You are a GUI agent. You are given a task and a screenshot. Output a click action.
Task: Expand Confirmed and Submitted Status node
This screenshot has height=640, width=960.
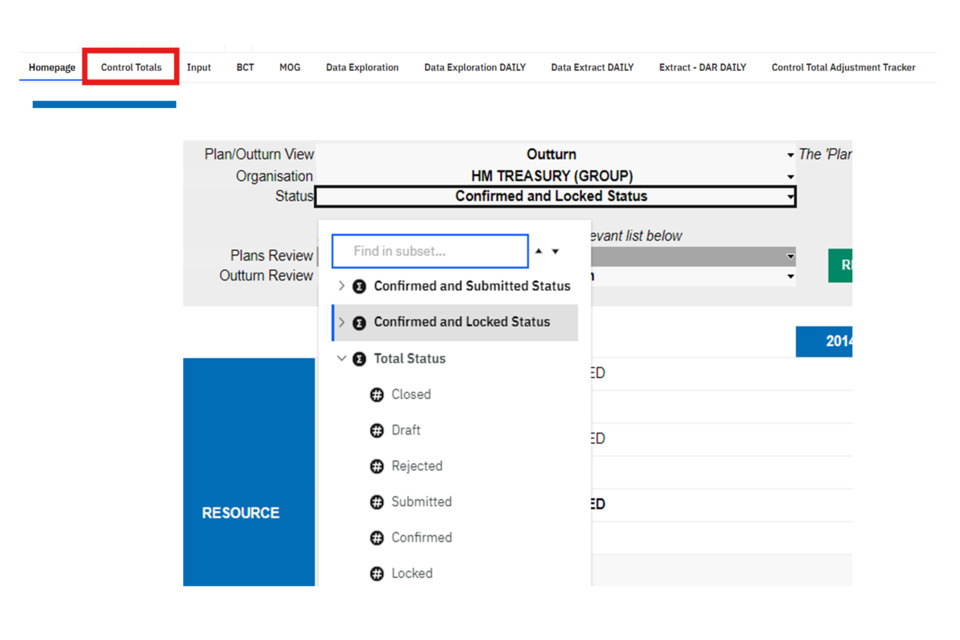pyautogui.click(x=342, y=286)
